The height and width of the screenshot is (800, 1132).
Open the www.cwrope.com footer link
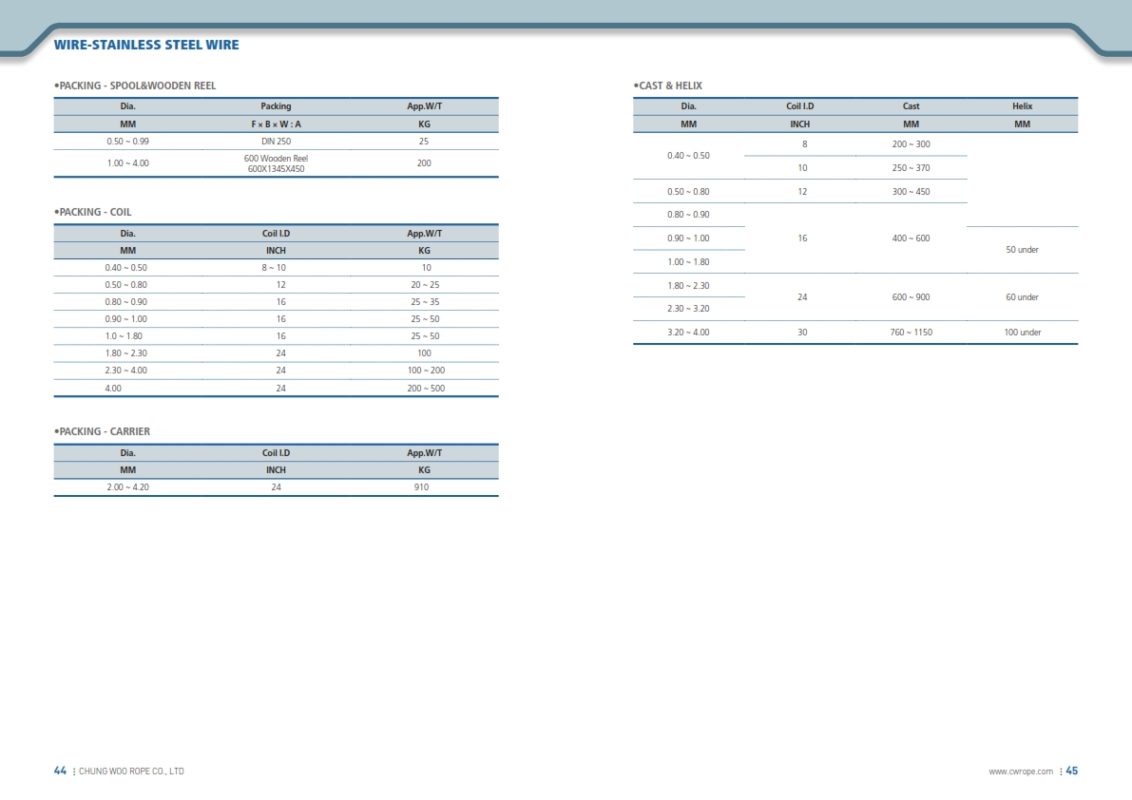1020,771
